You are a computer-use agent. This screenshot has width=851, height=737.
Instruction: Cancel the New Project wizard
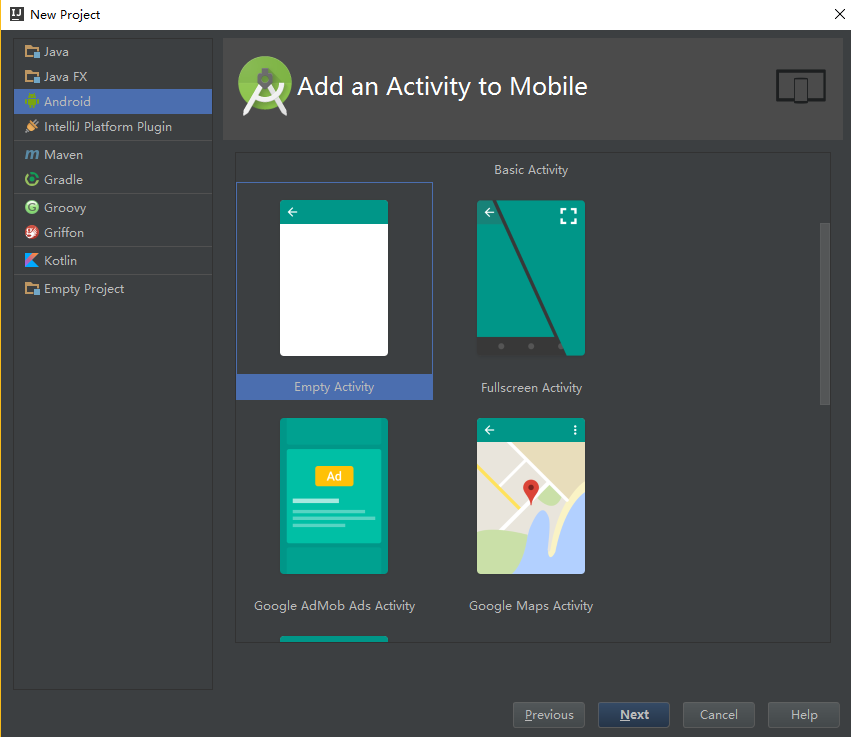point(719,715)
